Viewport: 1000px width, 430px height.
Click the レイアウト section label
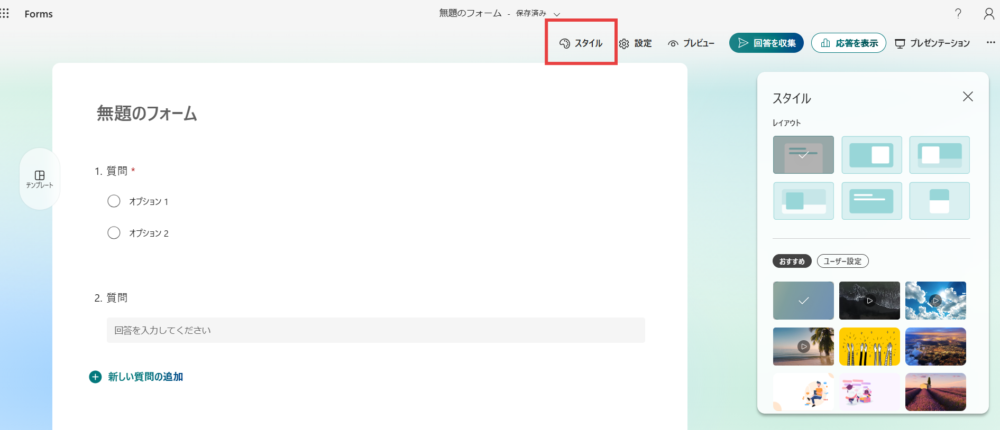(x=786, y=122)
